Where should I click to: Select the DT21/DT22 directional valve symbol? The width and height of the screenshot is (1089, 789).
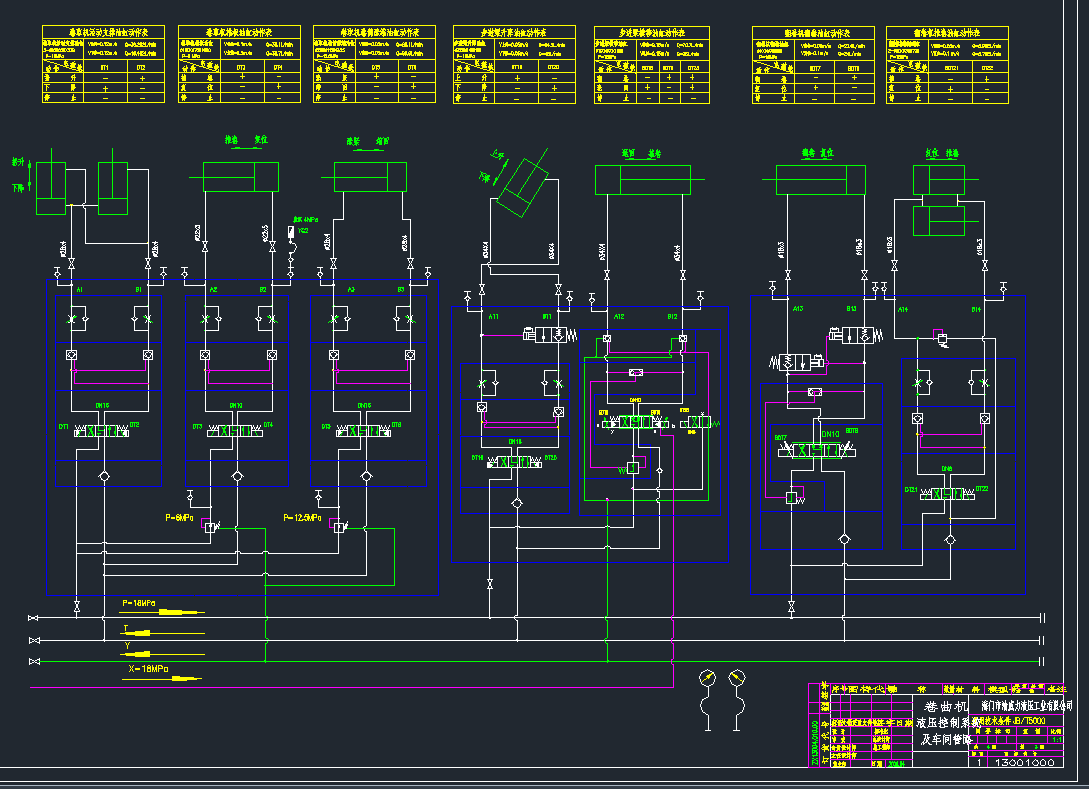point(947,492)
